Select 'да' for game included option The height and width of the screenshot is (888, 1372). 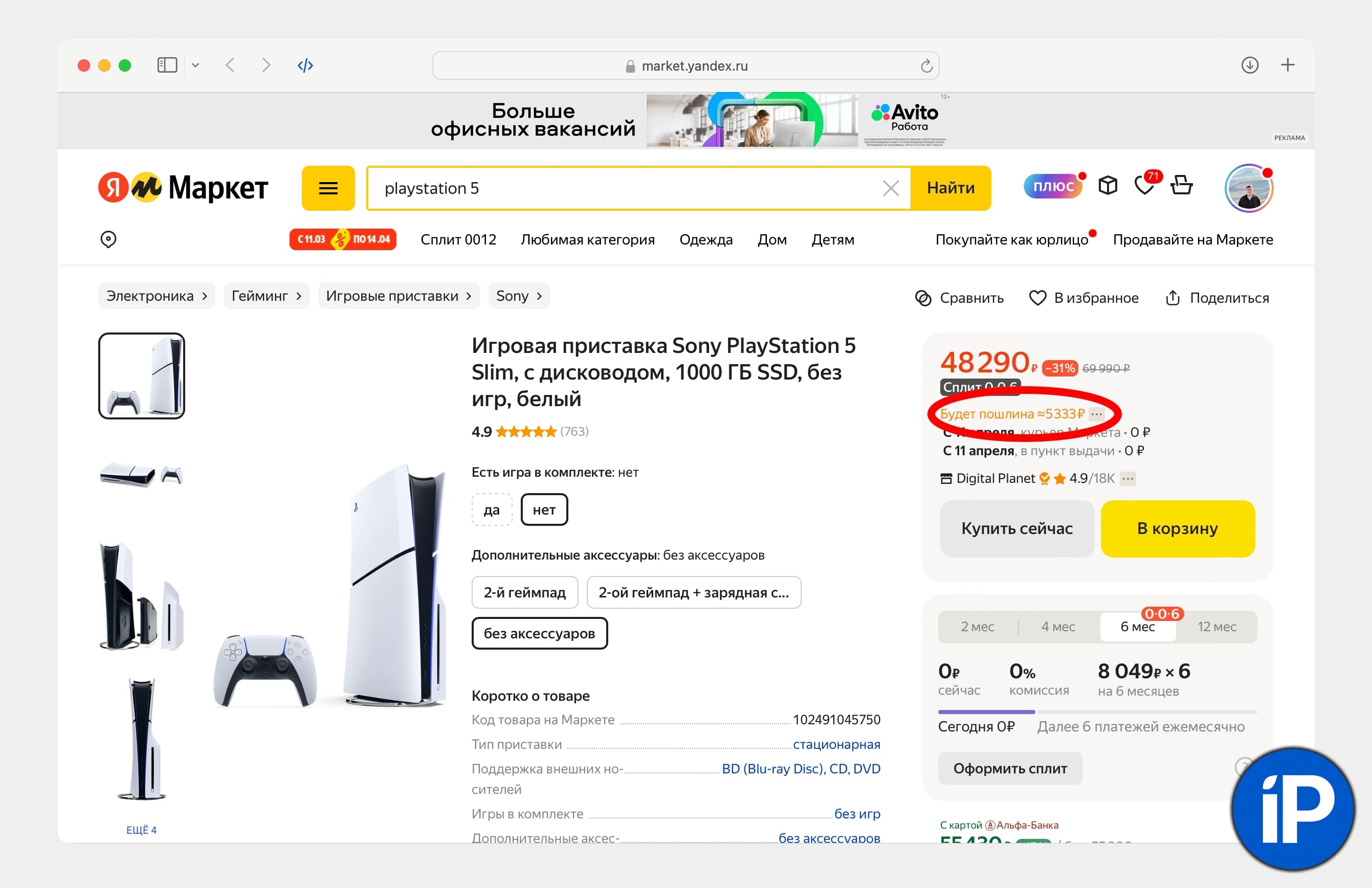(491, 510)
